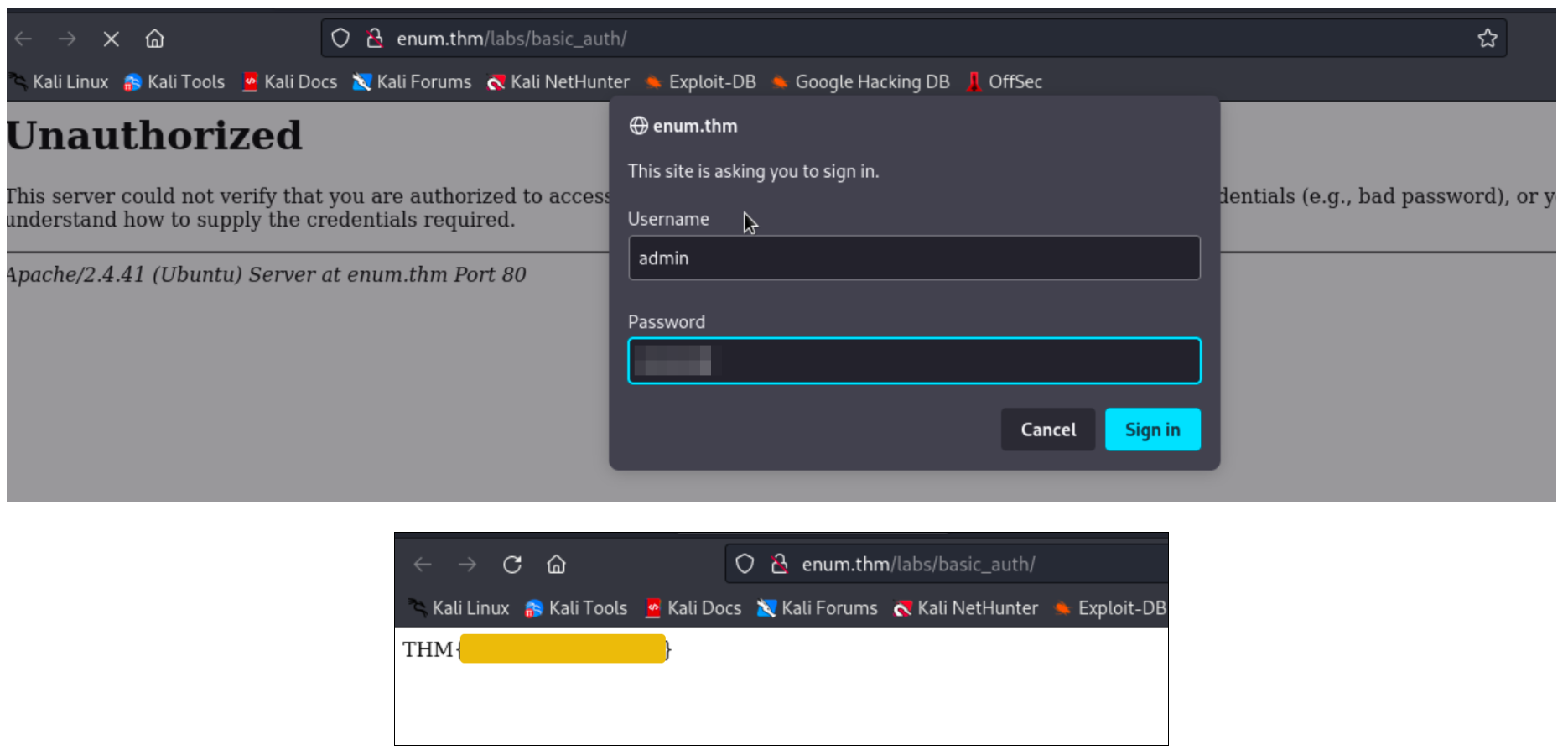Focus the Password input field
Viewport: 1568px width, 755px height.
[x=914, y=361]
